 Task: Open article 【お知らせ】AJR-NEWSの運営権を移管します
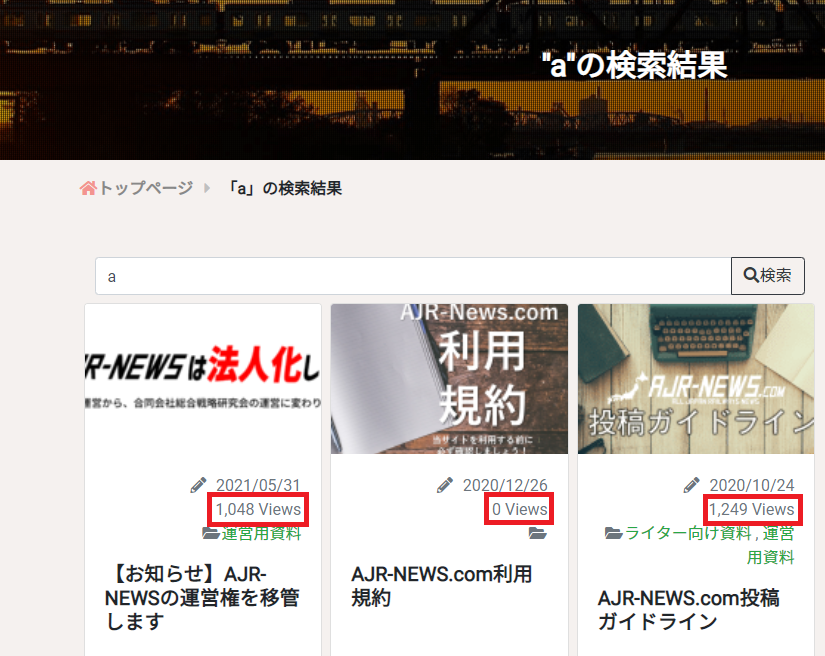[202, 597]
